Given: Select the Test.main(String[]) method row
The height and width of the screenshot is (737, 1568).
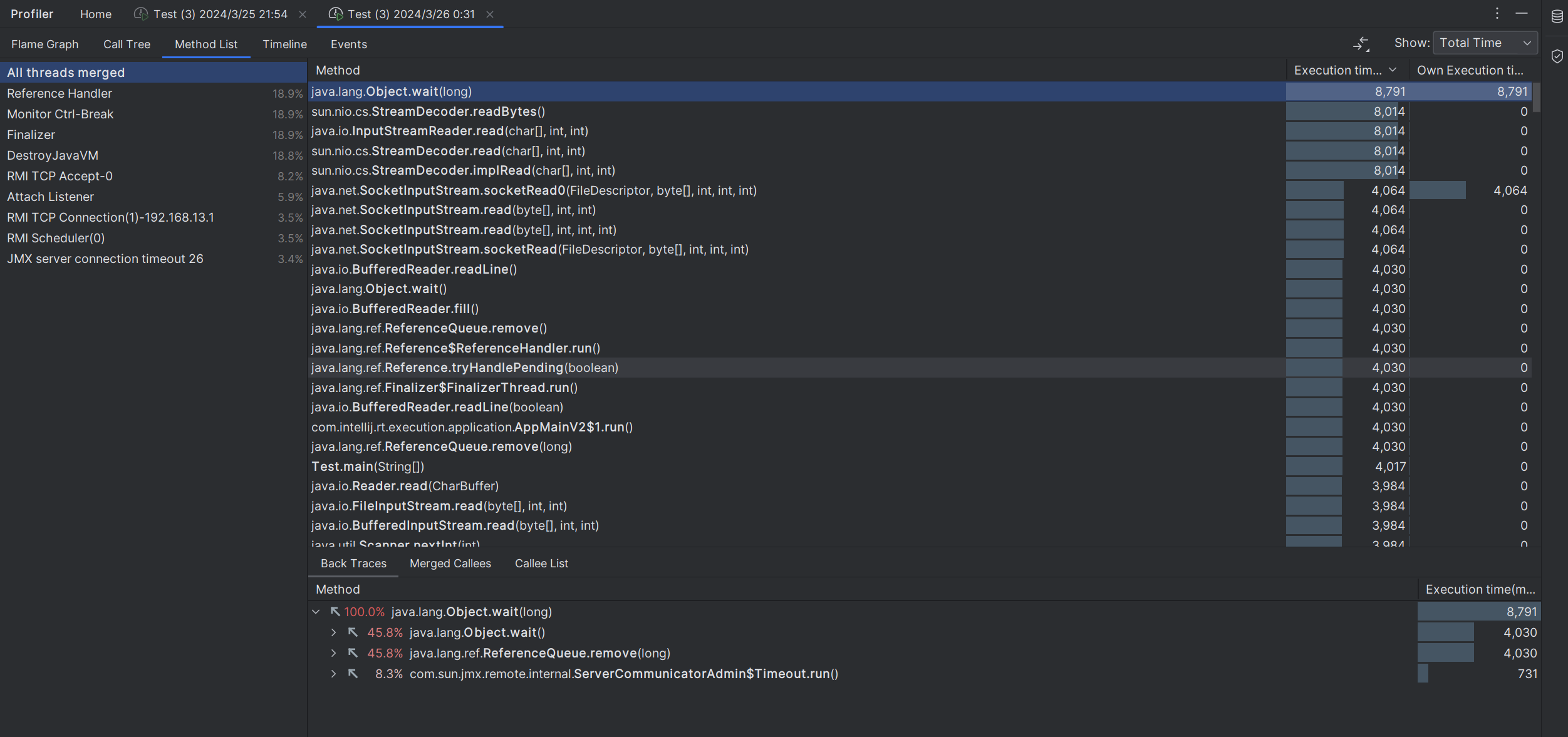Looking at the screenshot, I should (x=368, y=466).
